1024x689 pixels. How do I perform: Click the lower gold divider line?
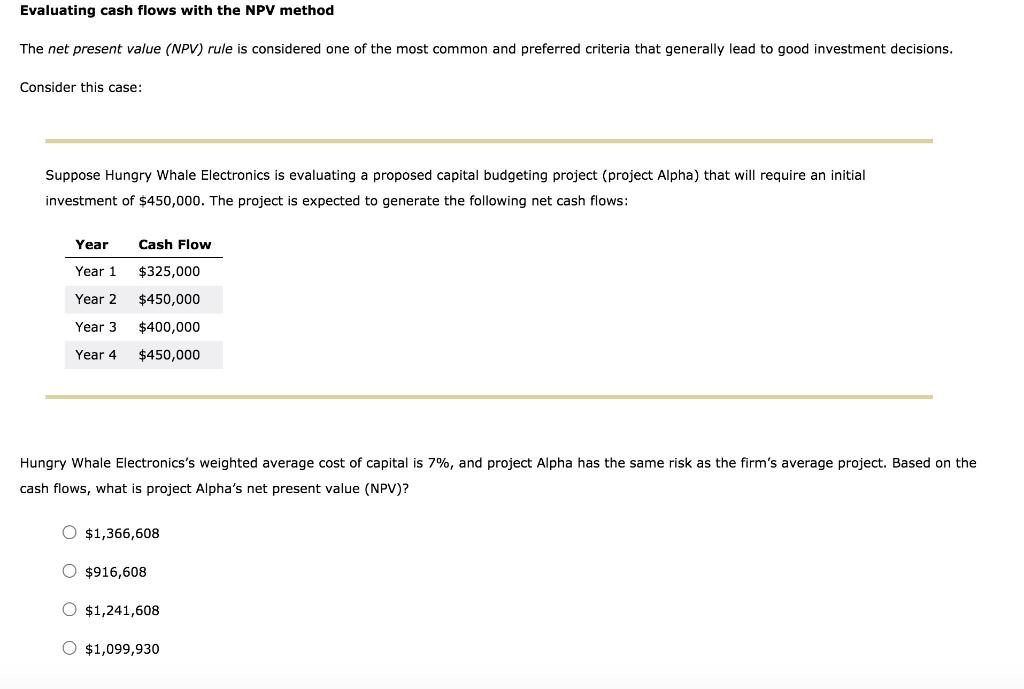pos(487,396)
